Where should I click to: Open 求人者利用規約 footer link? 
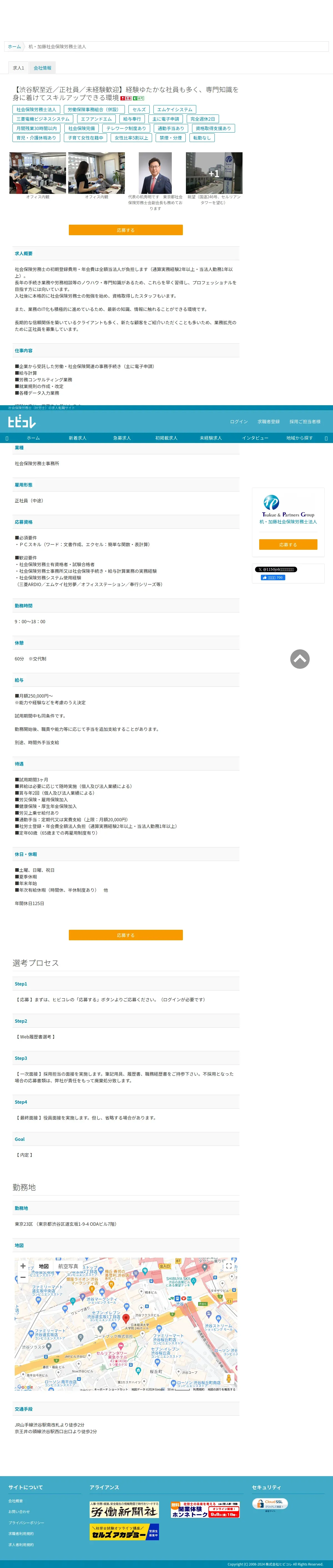click(21, 1545)
